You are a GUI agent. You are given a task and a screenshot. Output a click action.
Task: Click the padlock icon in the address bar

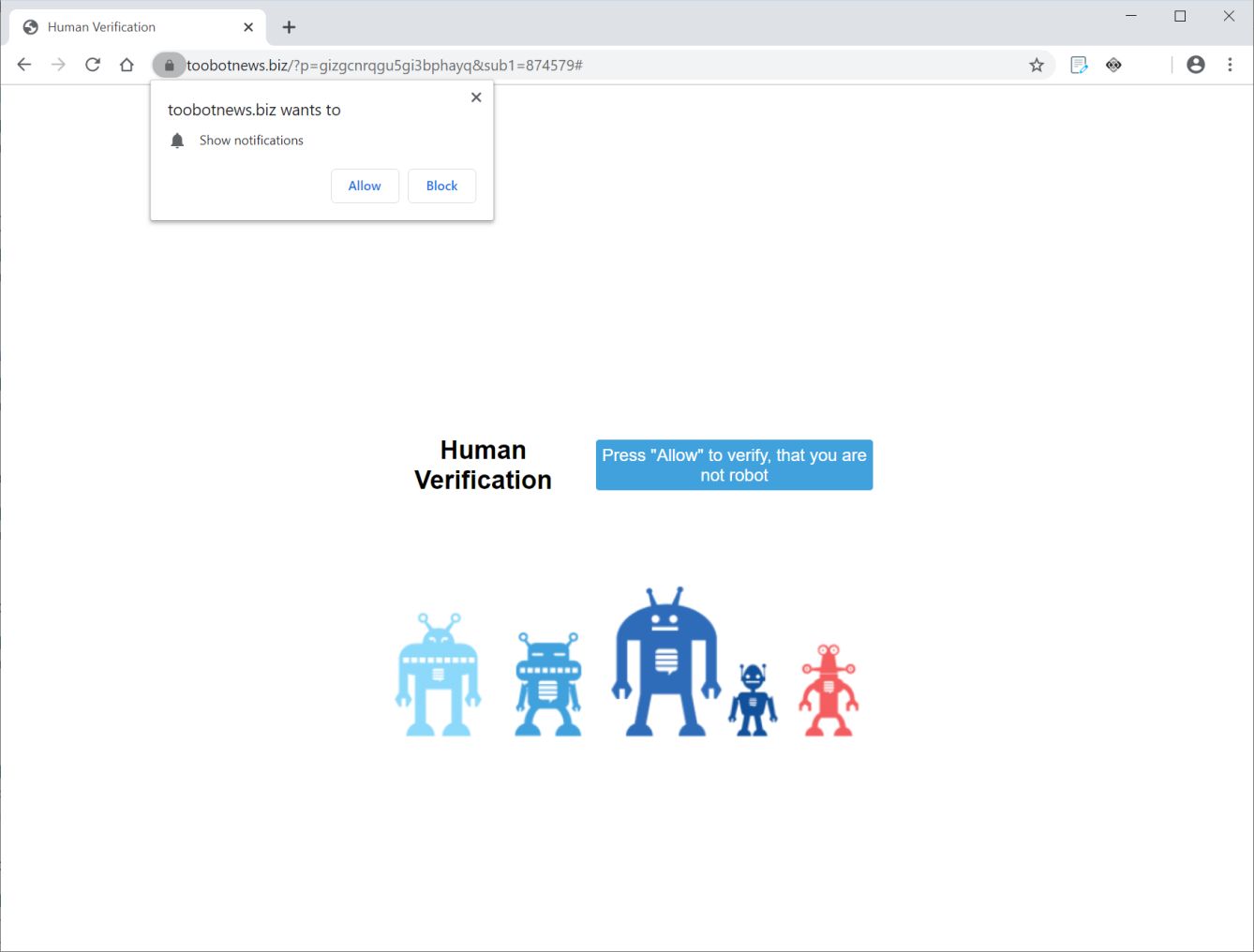pos(169,65)
